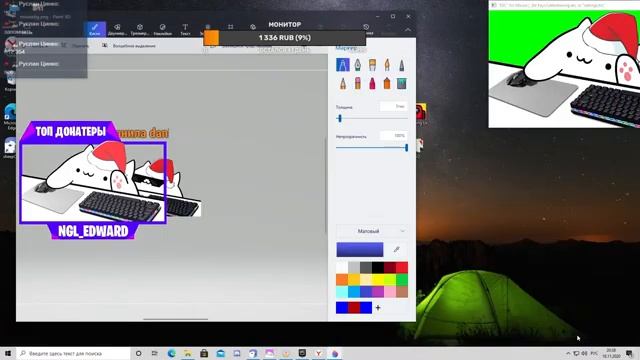Adjust the opacity (Непрозрачность) slider
The height and width of the screenshot is (360, 640).
(371, 148)
